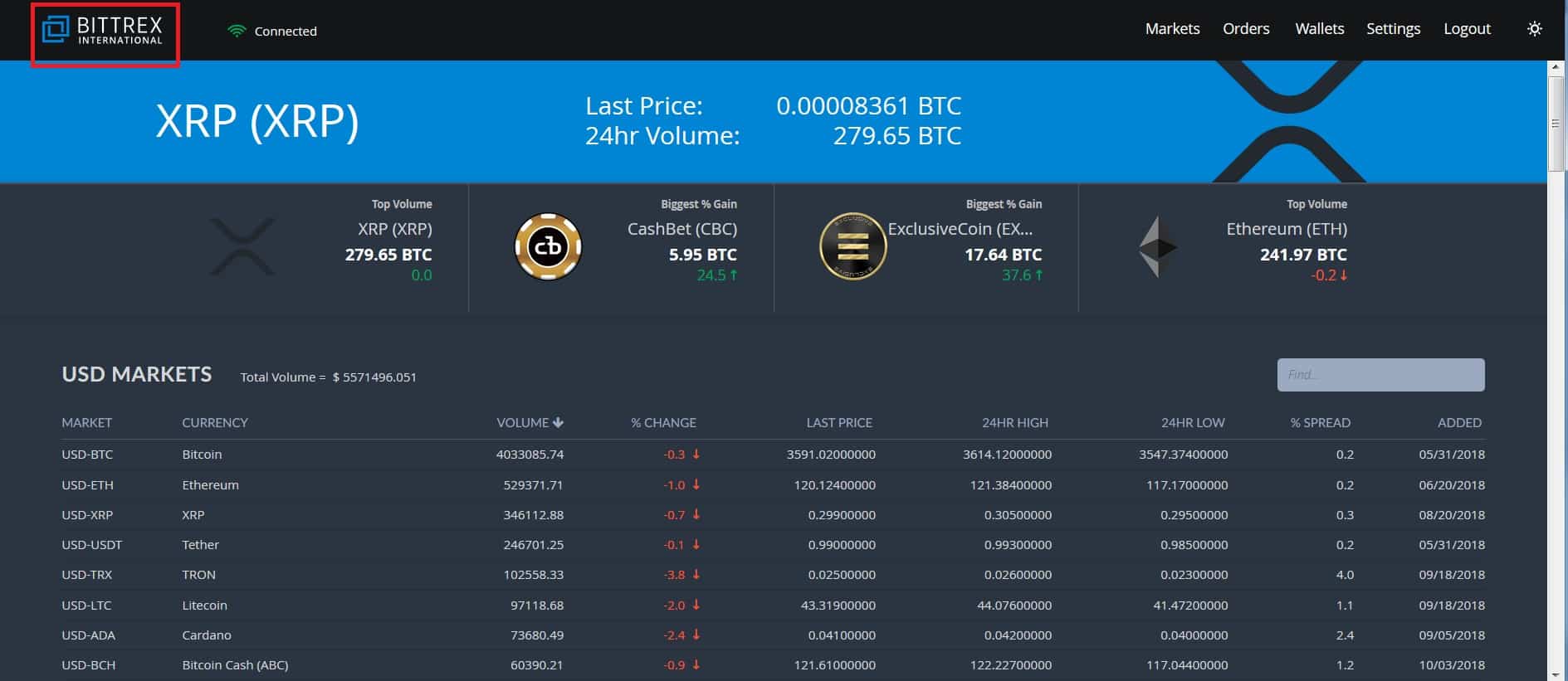Select the USD-XRP market
Viewport: 1568px width, 681px height.
pos(87,515)
